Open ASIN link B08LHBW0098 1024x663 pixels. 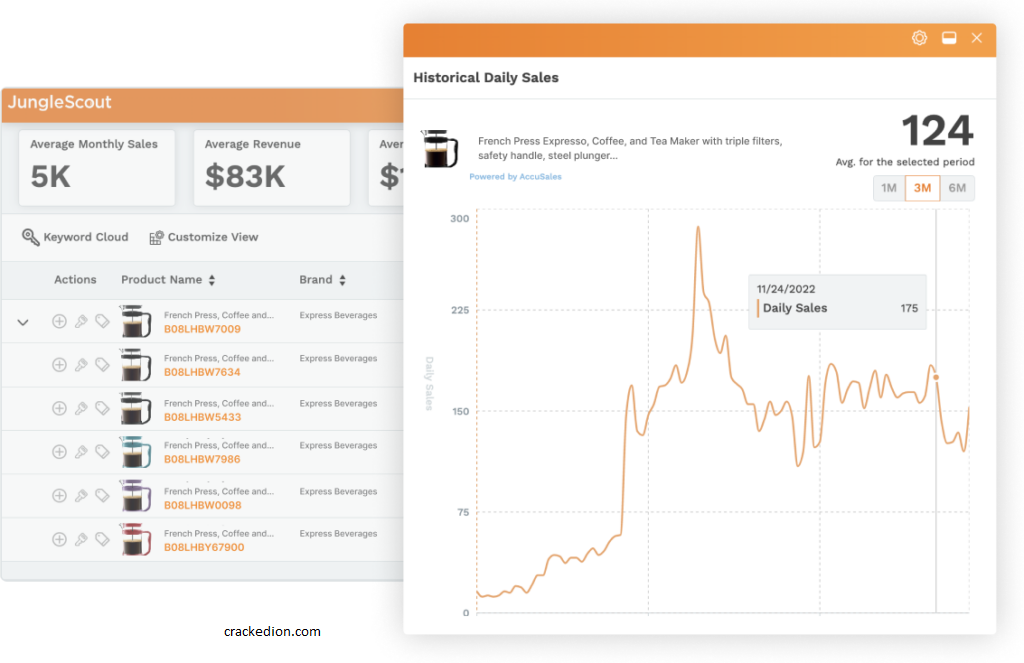(x=202, y=506)
